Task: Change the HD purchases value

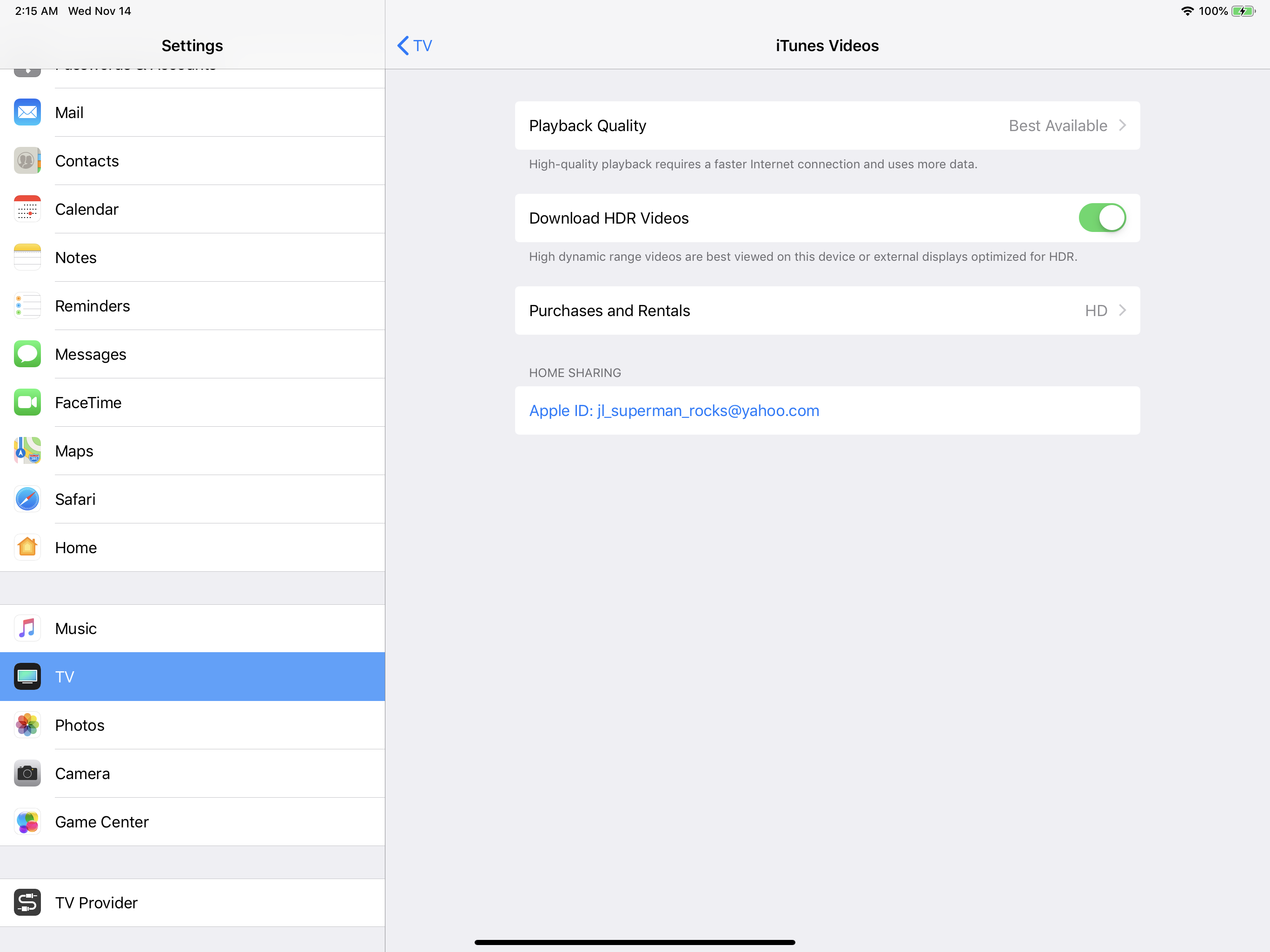Action: tap(1096, 311)
